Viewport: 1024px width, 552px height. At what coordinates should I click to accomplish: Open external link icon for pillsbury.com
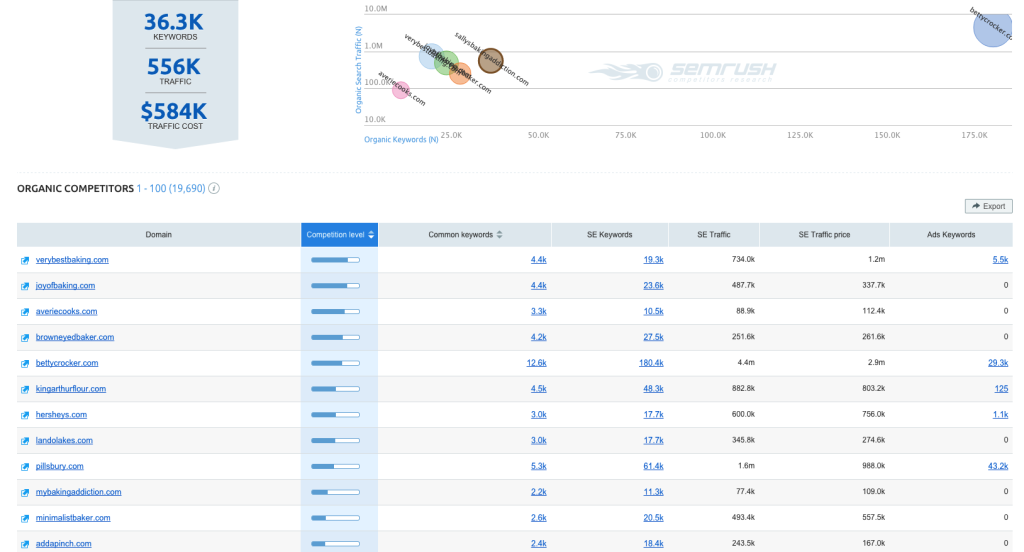tap(25, 466)
